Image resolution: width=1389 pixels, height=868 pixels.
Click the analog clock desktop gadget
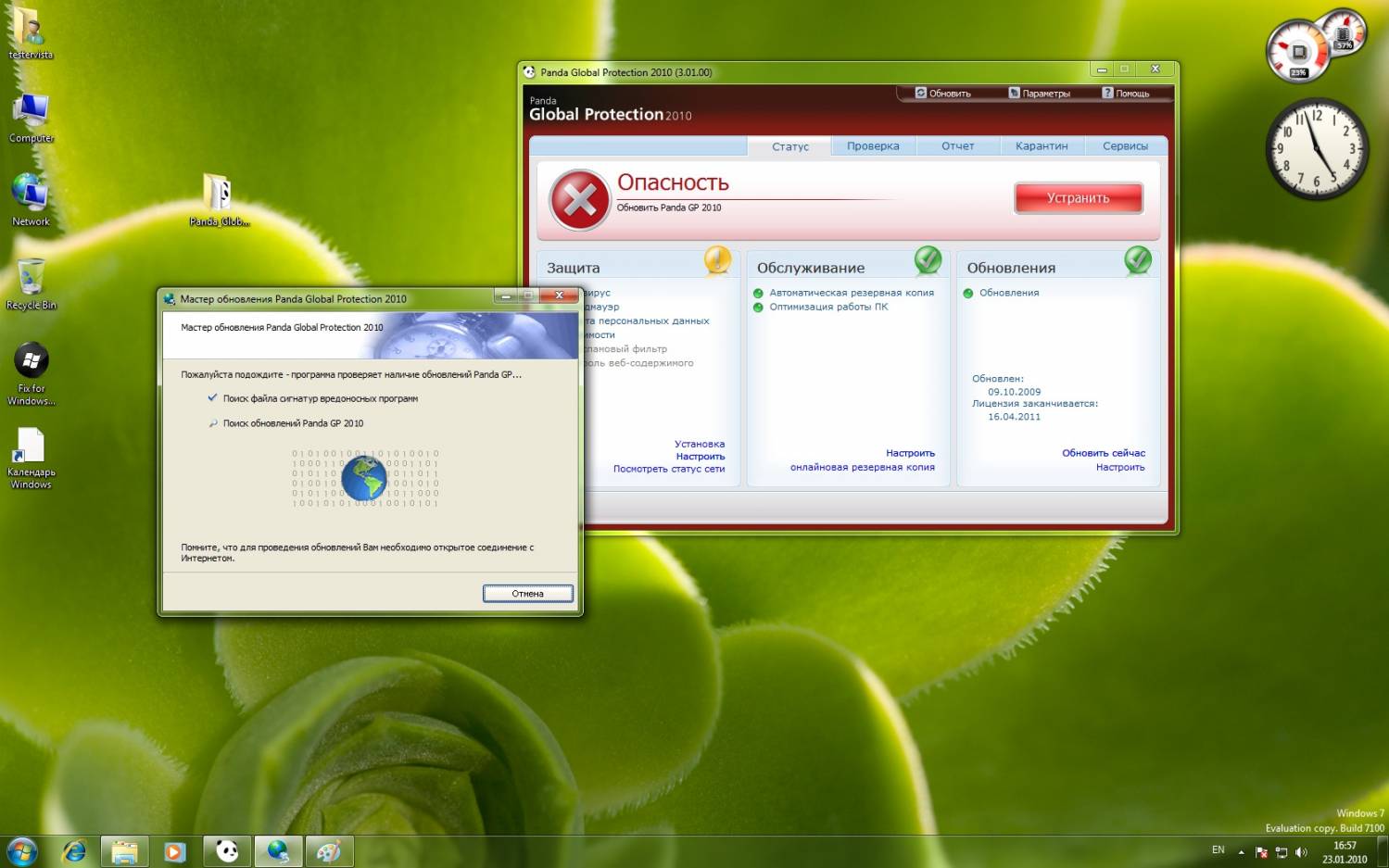tap(1317, 148)
